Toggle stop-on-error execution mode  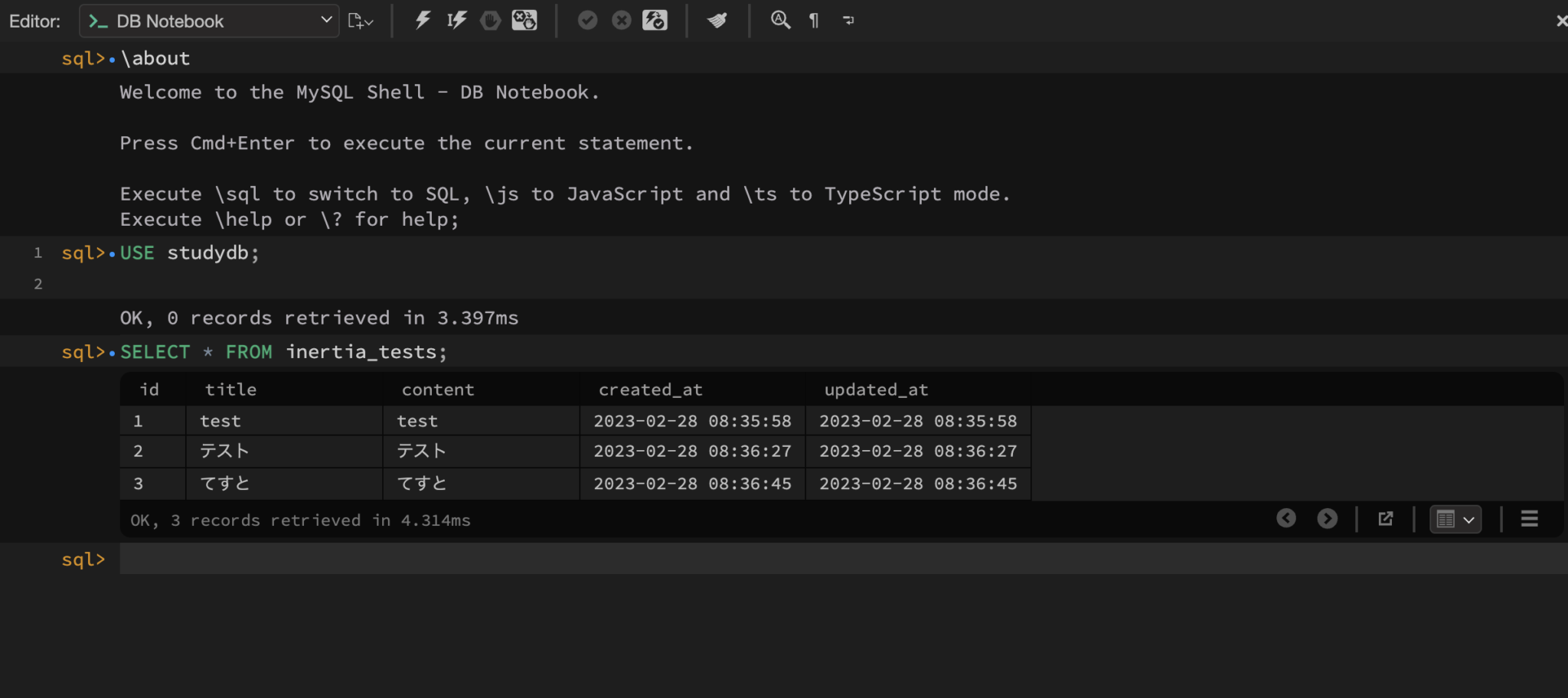pyautogui.click(x=524, y=21)
